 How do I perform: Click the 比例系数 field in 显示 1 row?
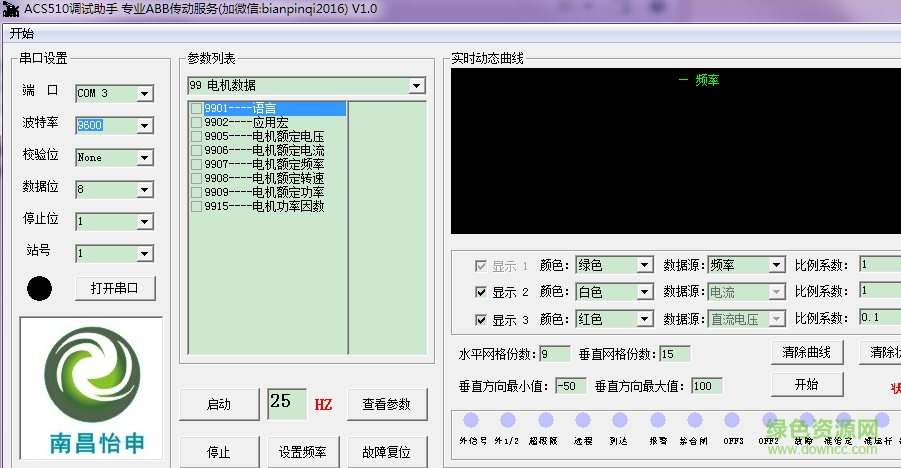[x=880, y=264]
